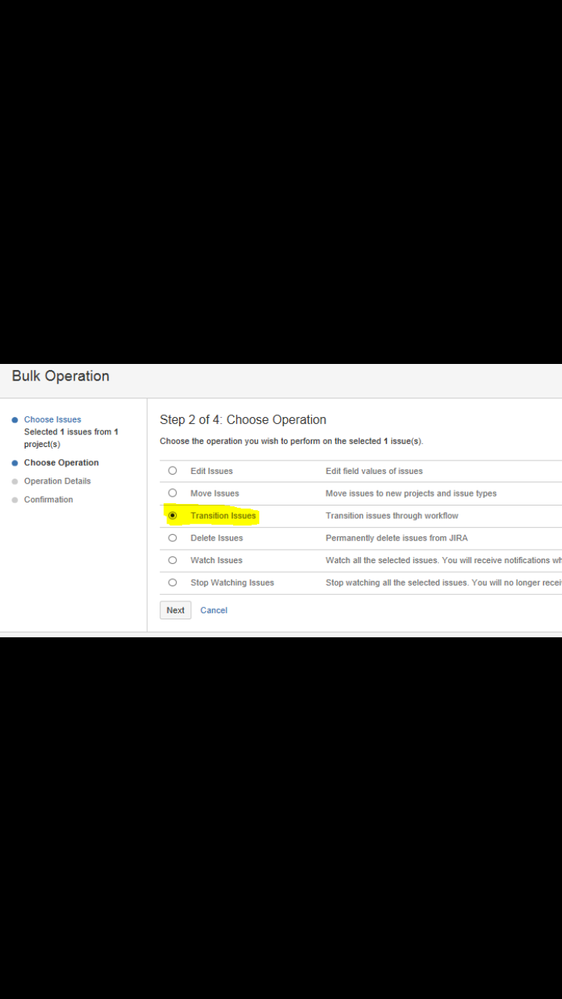Viewport: 562px width, 999px height.
Task: Click 'Selected 1 issues from 1 project(s)' text
Action: coord(71,438)
